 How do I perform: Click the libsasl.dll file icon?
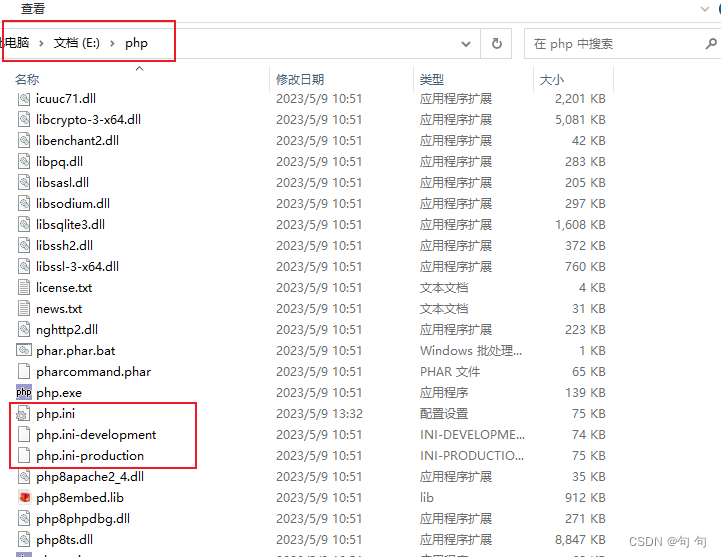[24, 183]
